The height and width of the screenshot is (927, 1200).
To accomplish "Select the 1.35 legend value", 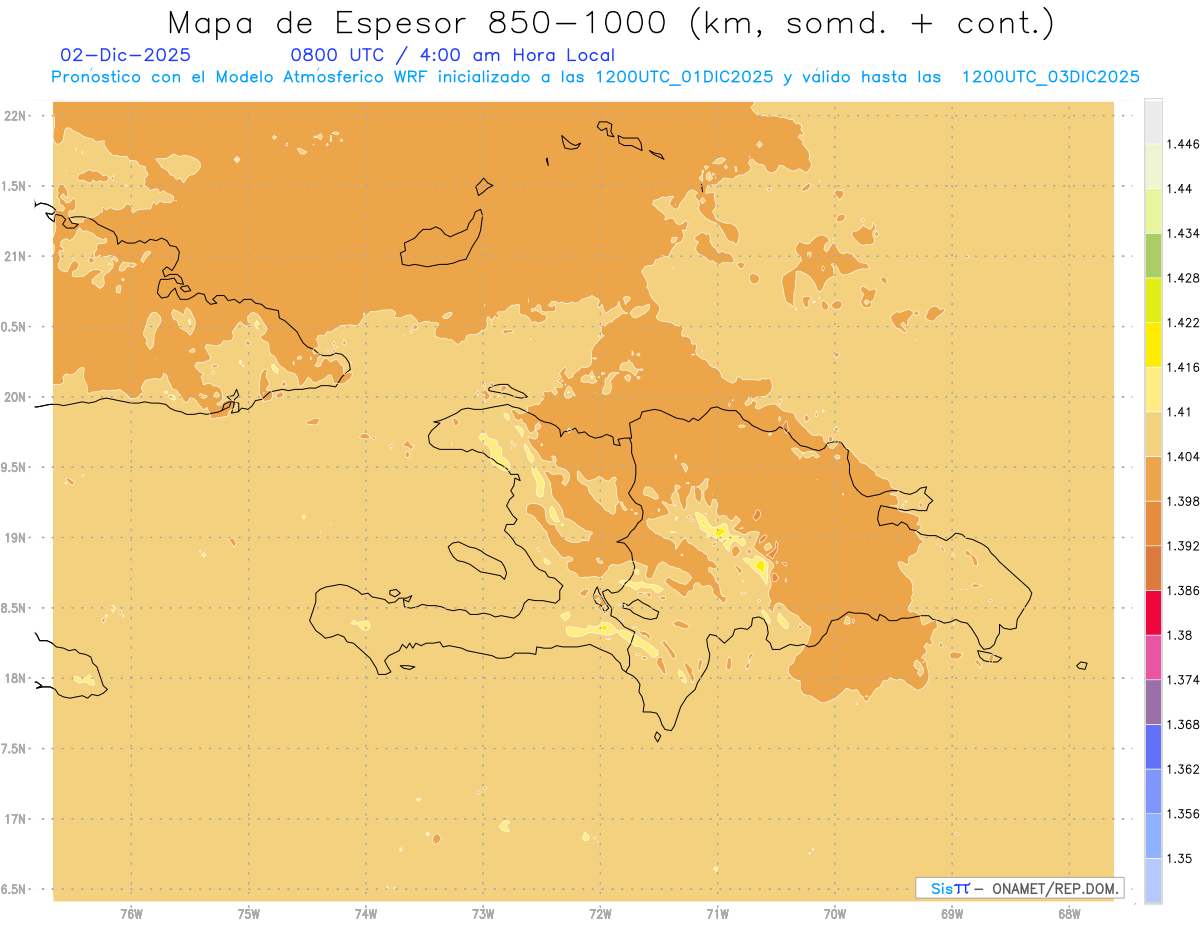I will point(1179,858).
